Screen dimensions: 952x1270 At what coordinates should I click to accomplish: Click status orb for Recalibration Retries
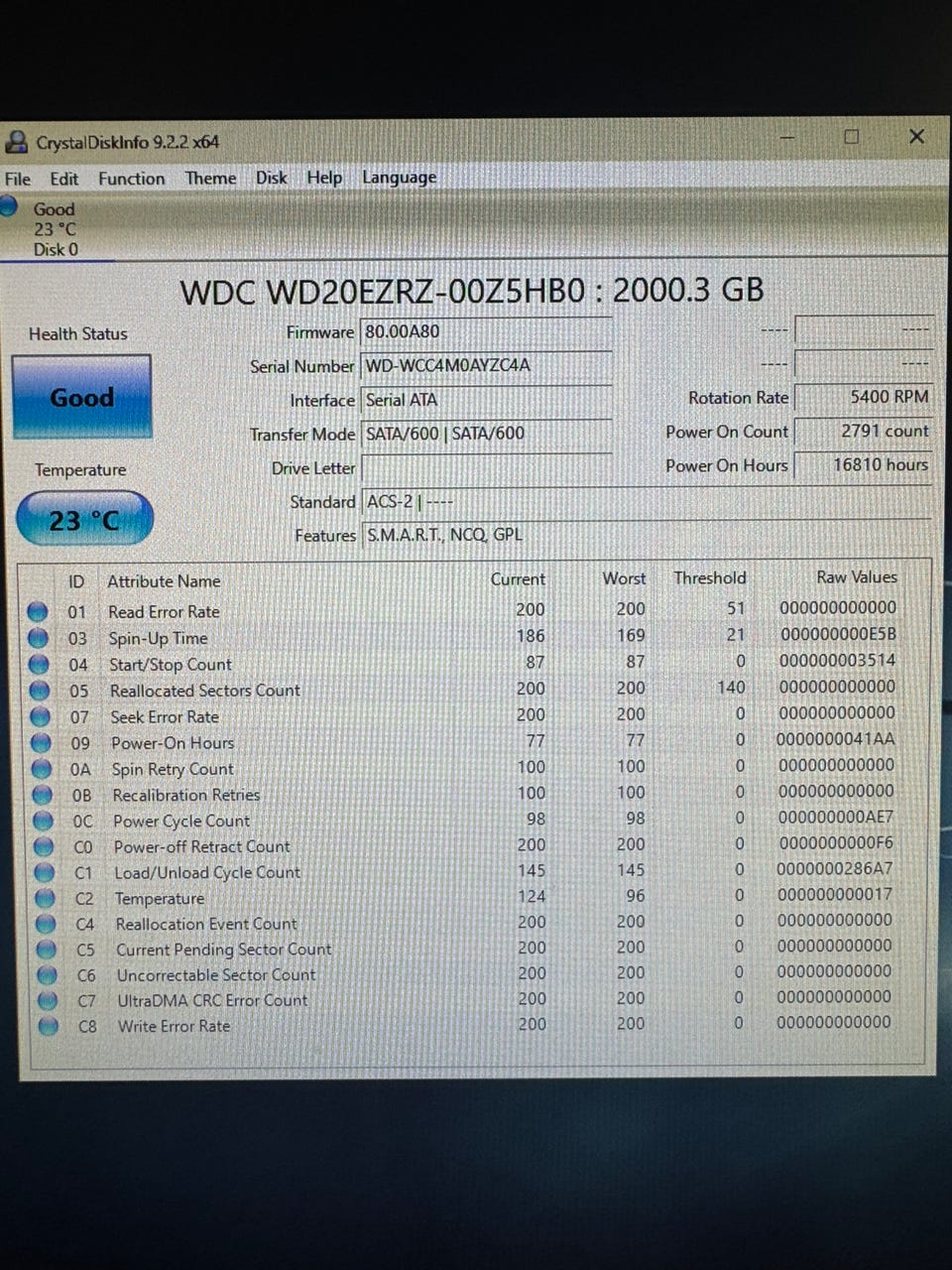43,795
